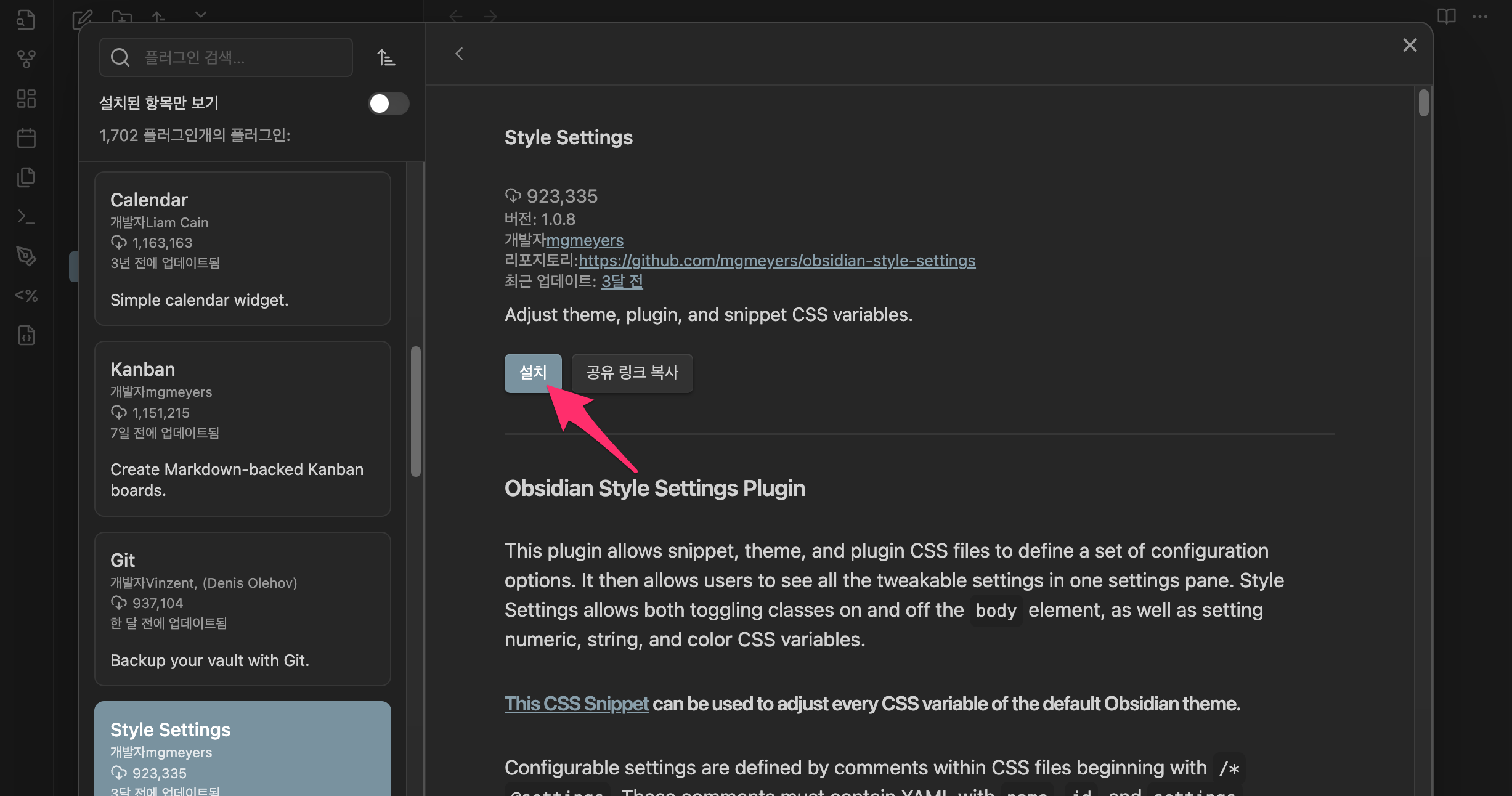Open the canvas ribbon icon
The height and width of the screenshot is (796, 1512).
pyautogui.click(x=26, y=99)
